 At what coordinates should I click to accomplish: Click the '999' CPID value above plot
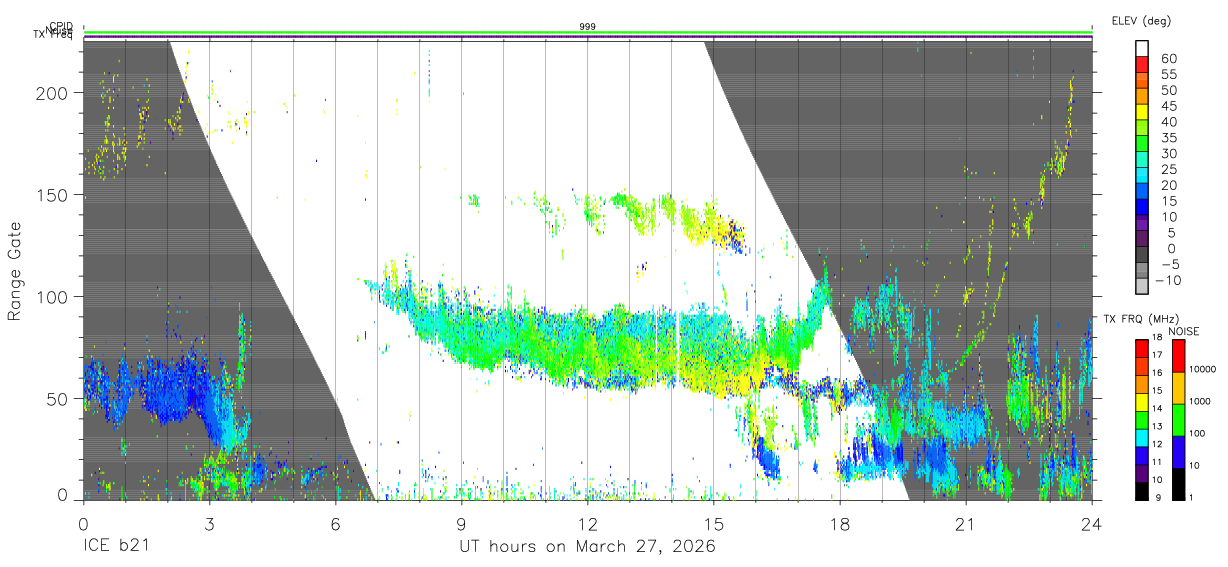pyautogui.click(x=588, y=26)
